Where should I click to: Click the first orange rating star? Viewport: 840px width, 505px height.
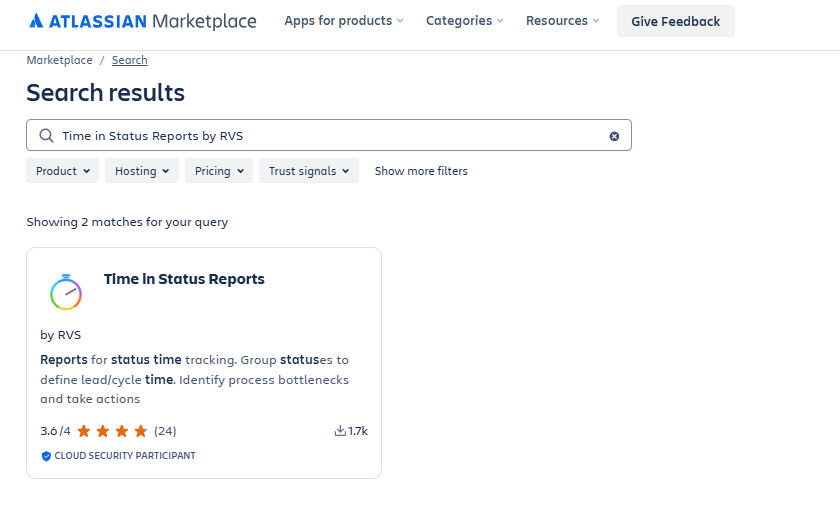(84, 431)
